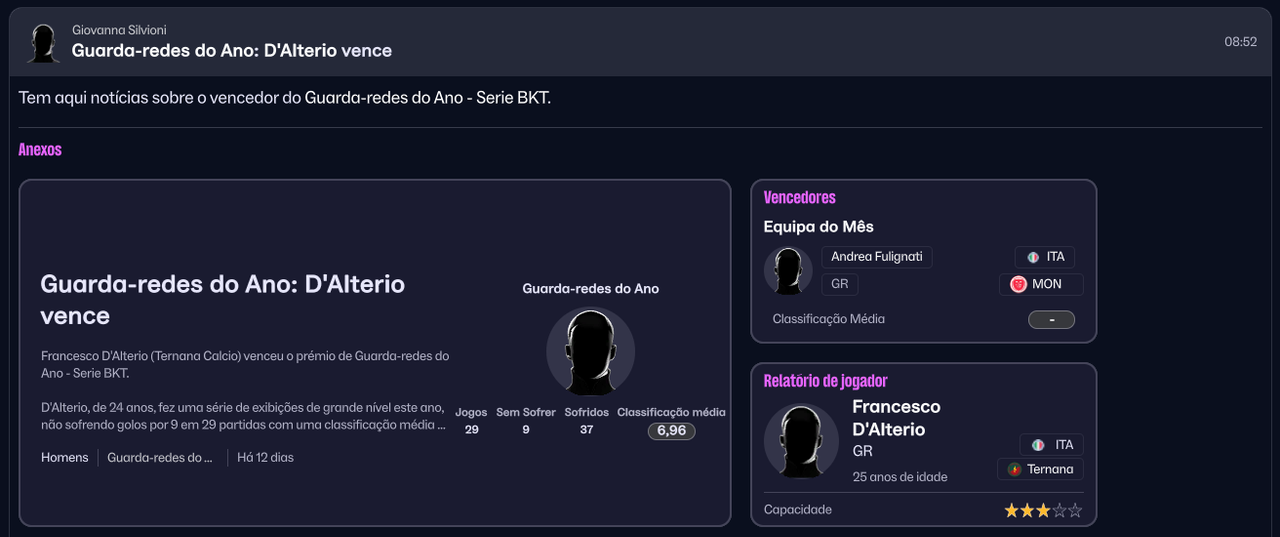This screenshot has width=1280, height=537.
Task: Click the message headline 'Guarda-redes do Ano: D'Alterio vence'
Action: coord(232,50)
